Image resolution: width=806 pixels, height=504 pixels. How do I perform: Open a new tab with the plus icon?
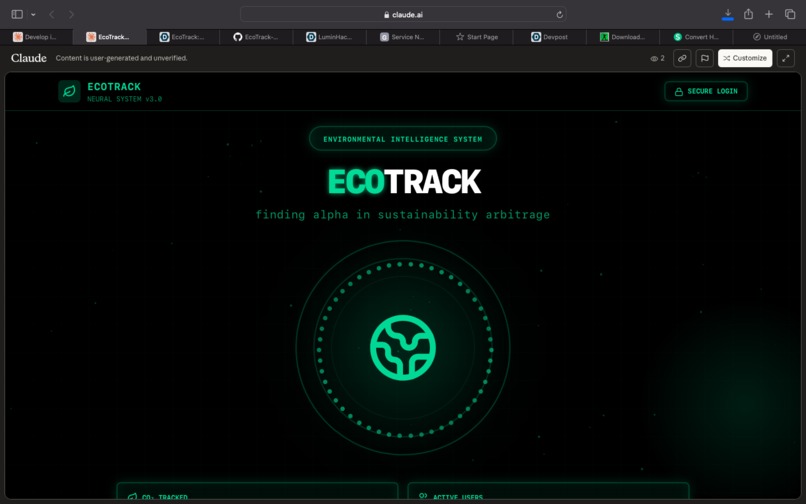pos(768,14)
